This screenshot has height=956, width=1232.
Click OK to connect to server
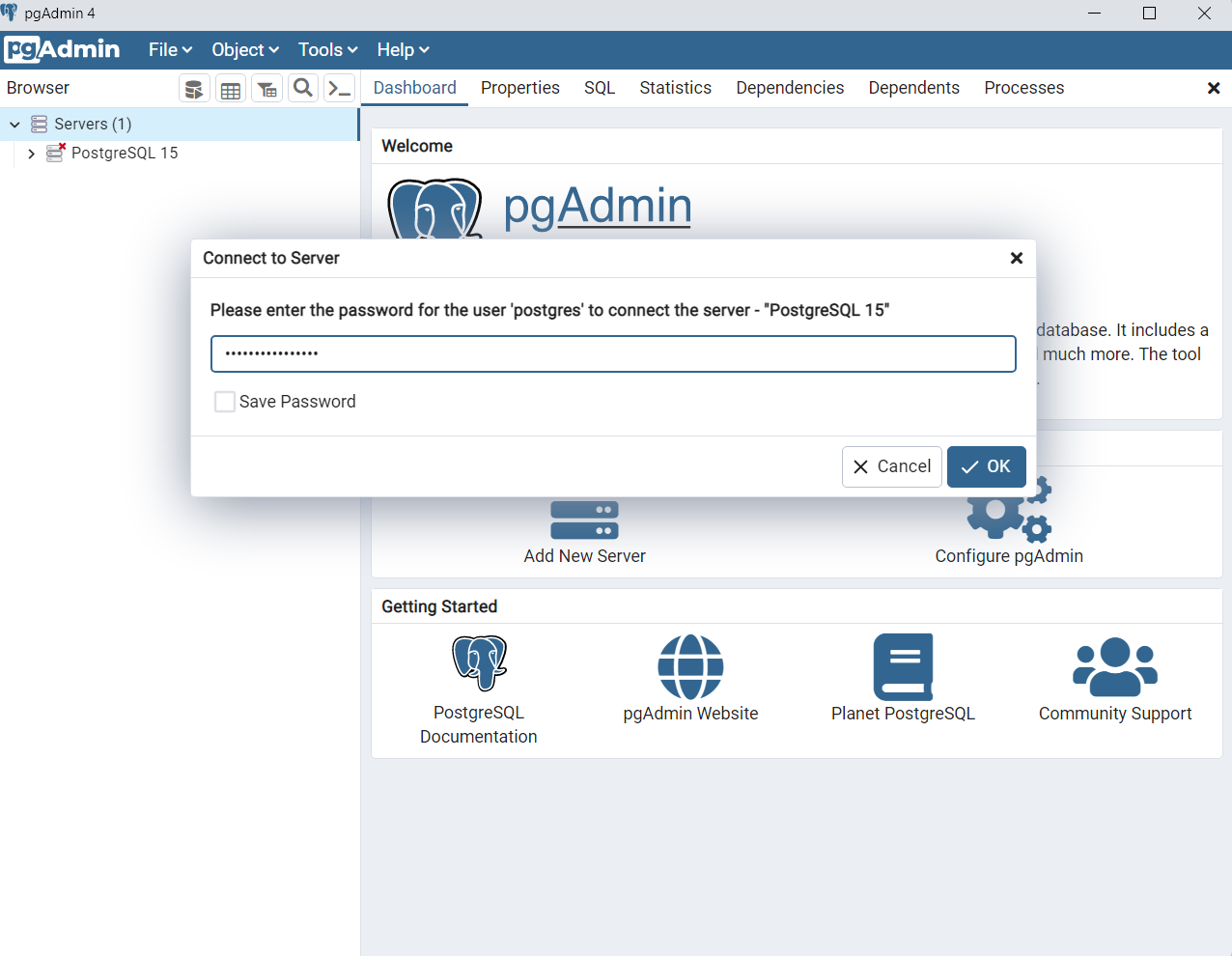coord(986,466)
